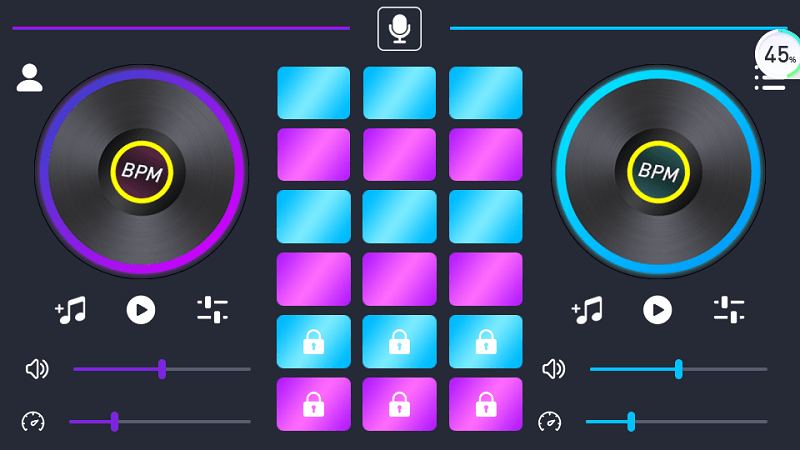Open the user profile icon
Screen dimensions: 800x450
coord(30,78)
